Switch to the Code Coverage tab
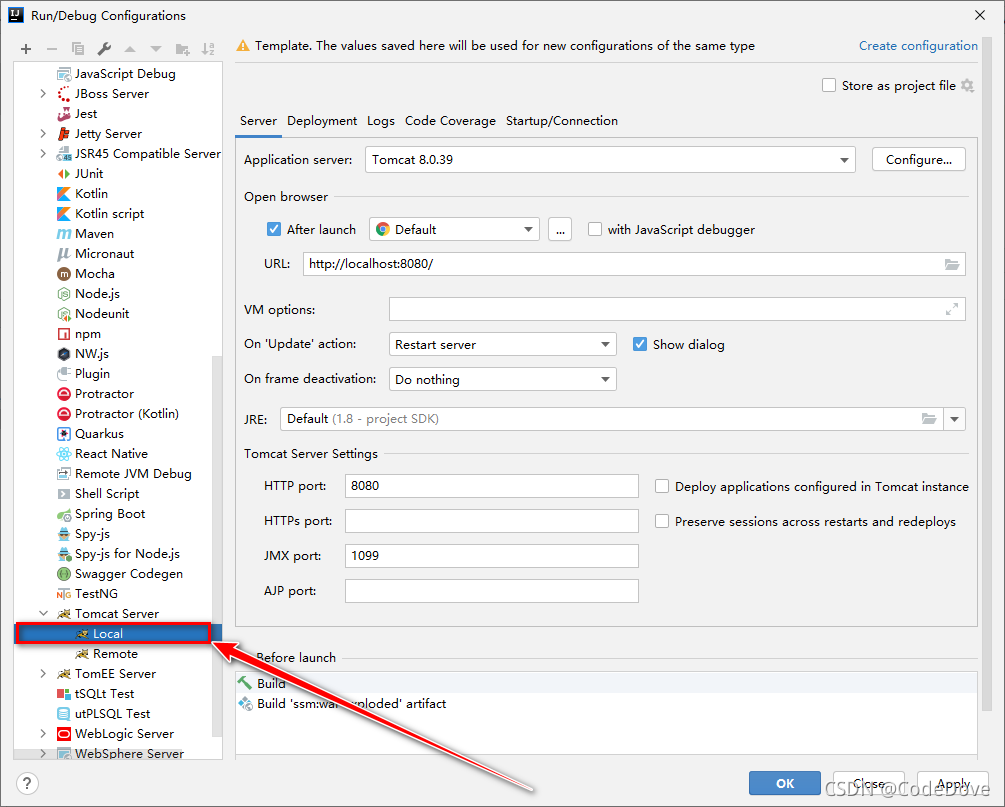The height and width of the screenshot is (807, 1005). tap(450, 121)
